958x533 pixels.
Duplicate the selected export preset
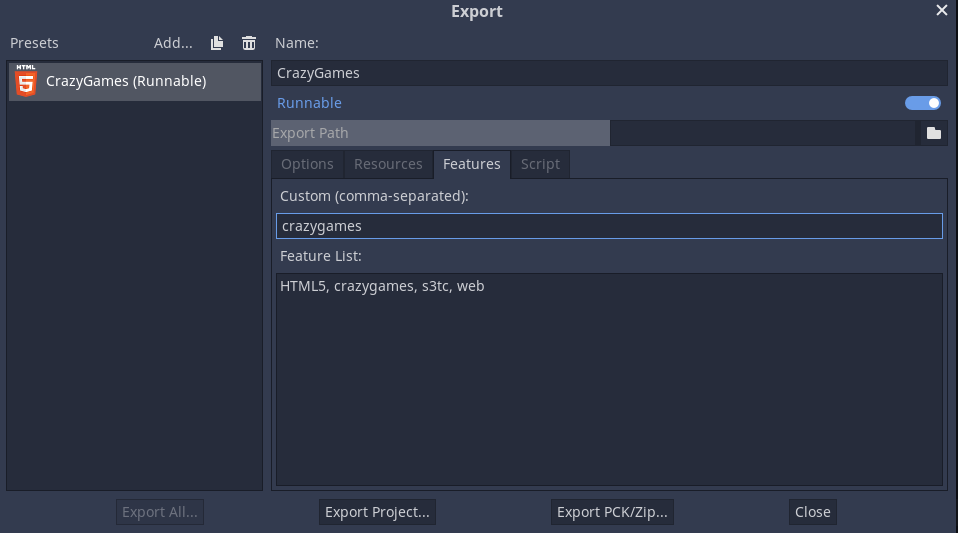(217, 43)
